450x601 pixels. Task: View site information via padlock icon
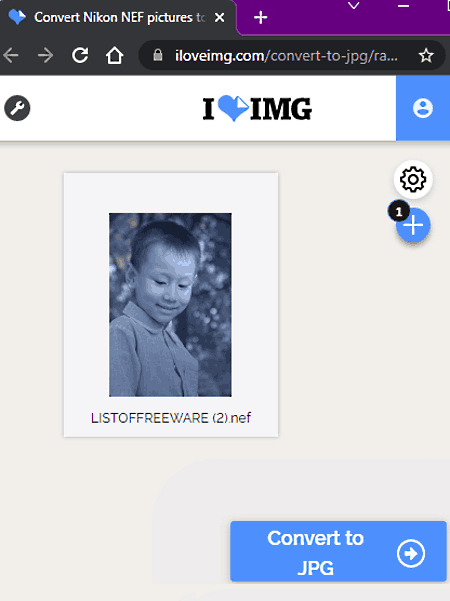[158, 55]
